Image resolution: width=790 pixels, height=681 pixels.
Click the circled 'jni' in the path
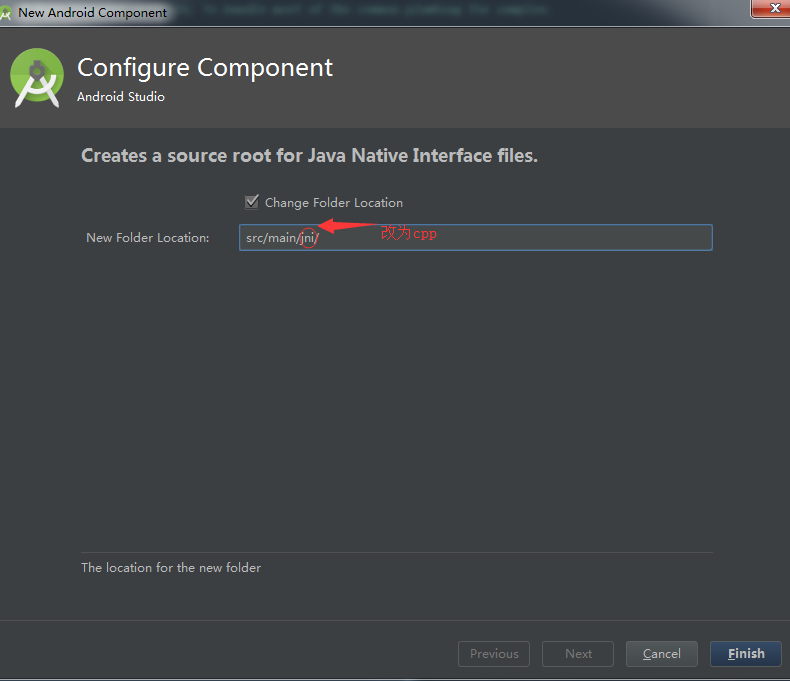pyautogui.click(x=307, y=238)
